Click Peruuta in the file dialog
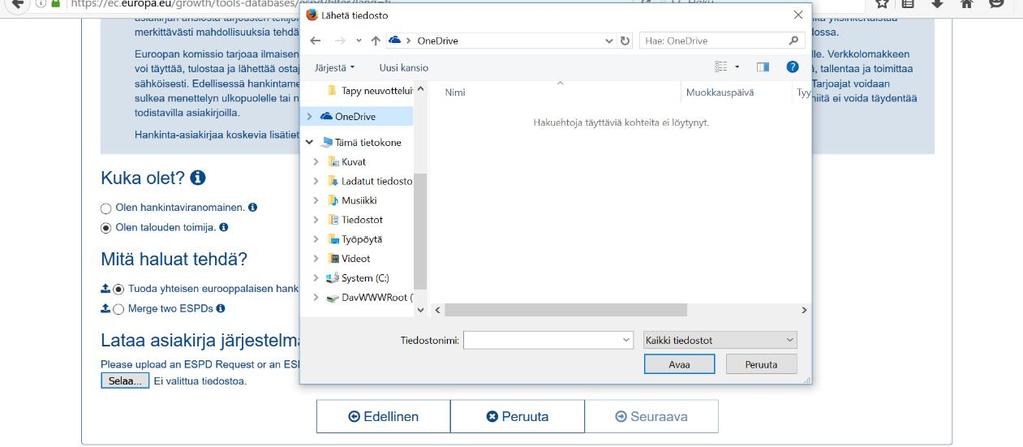The height and width of the screenshot is (447, 1023). (x=761, y=364)
